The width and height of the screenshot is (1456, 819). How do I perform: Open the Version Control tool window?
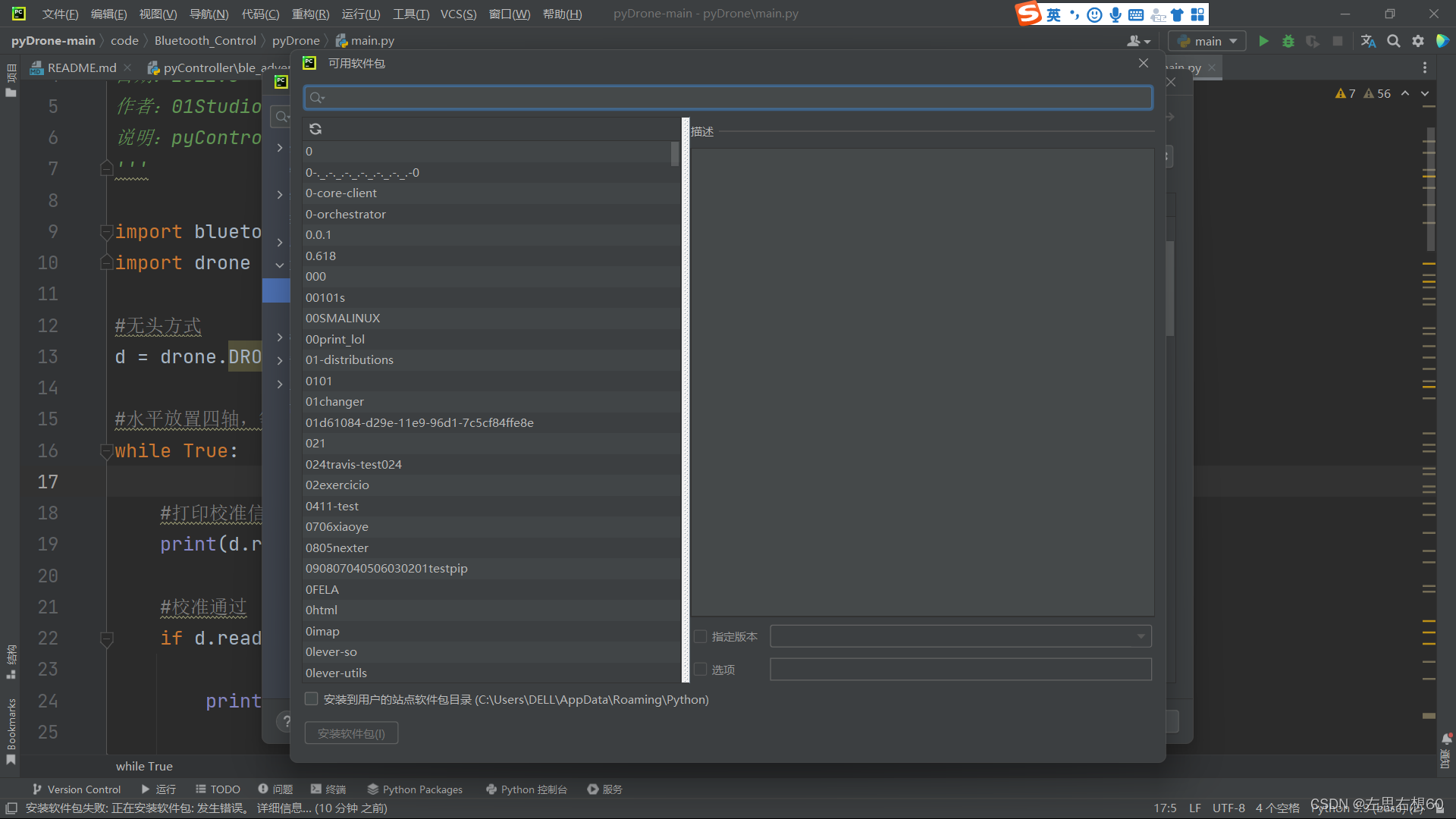pyautogui.click(x=77, y=789)
